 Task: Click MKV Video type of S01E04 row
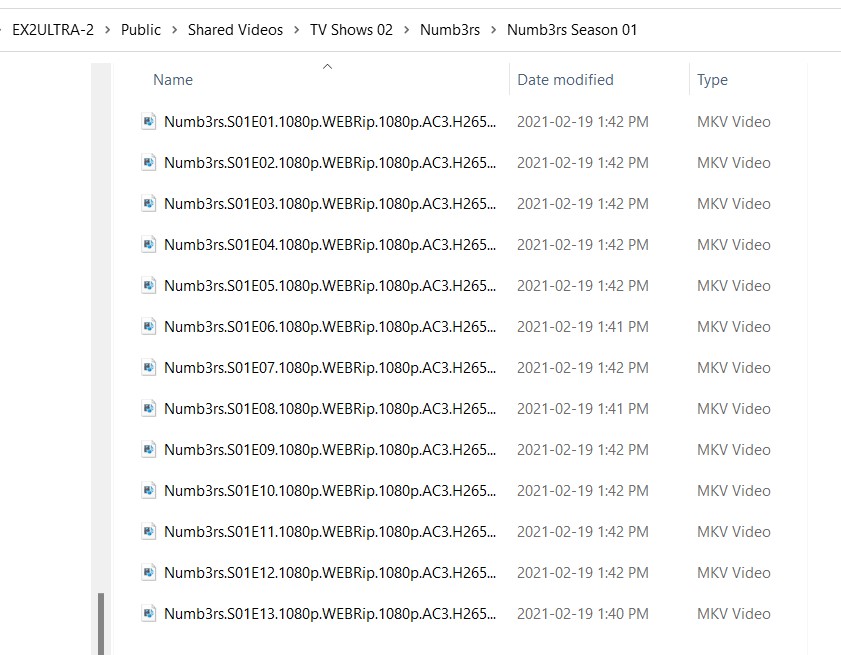point(734,245)
